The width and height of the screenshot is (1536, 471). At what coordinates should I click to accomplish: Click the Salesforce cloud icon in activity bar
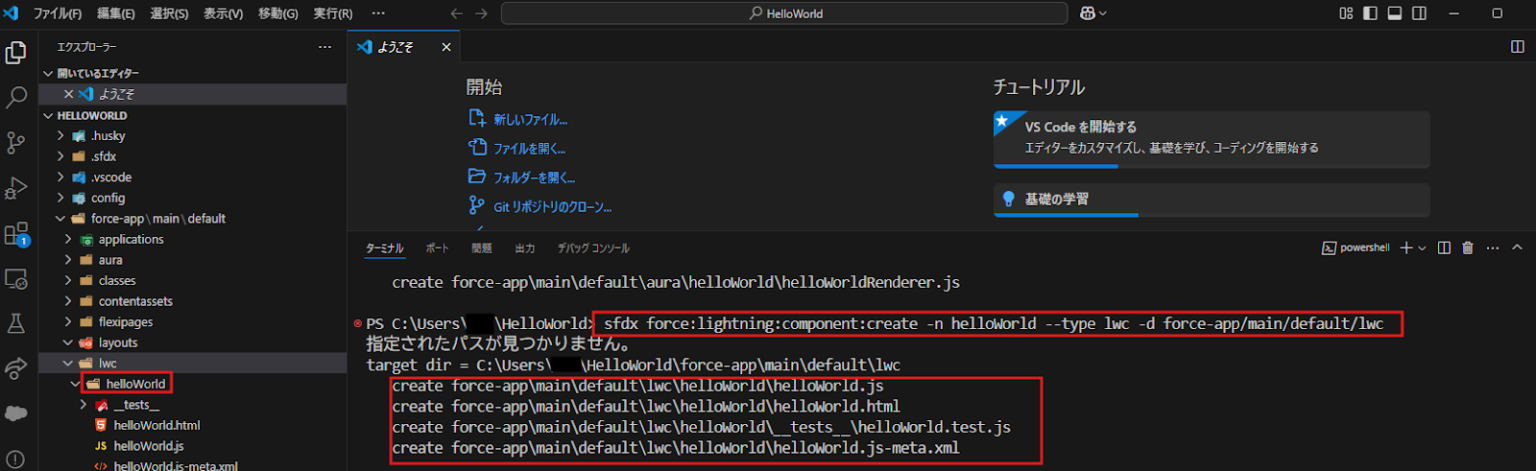(x=16, y=413)
